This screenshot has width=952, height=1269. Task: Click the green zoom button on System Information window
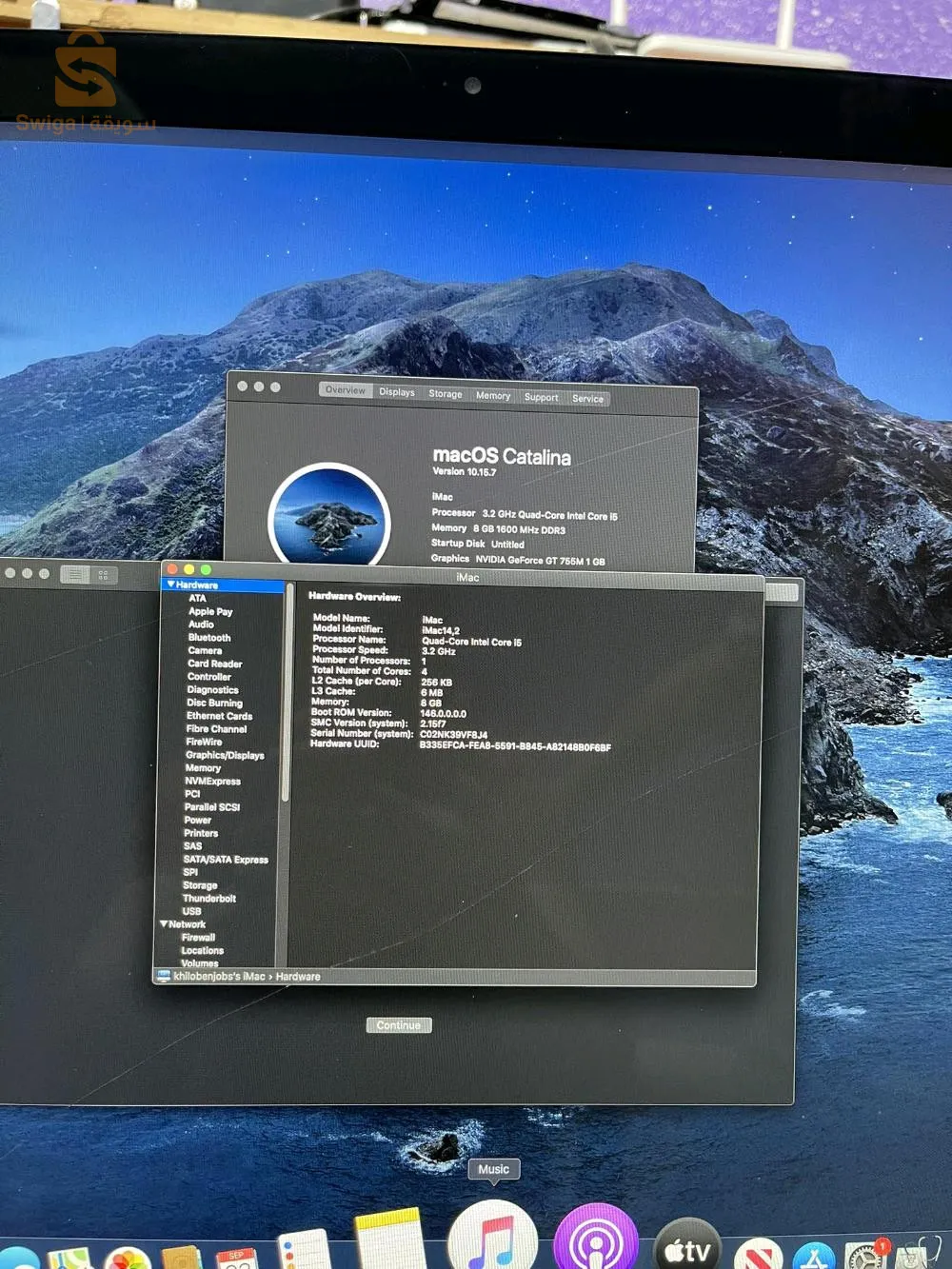point(206,570)
